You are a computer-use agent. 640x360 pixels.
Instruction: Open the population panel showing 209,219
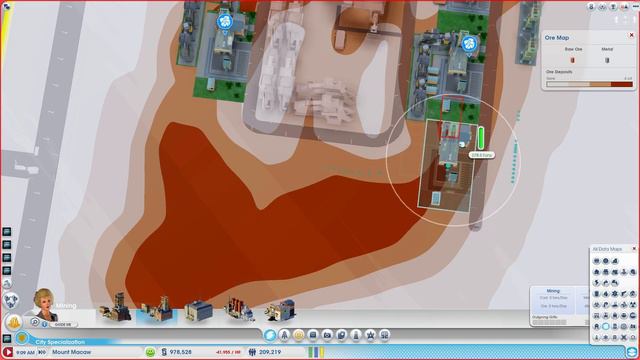265,352
